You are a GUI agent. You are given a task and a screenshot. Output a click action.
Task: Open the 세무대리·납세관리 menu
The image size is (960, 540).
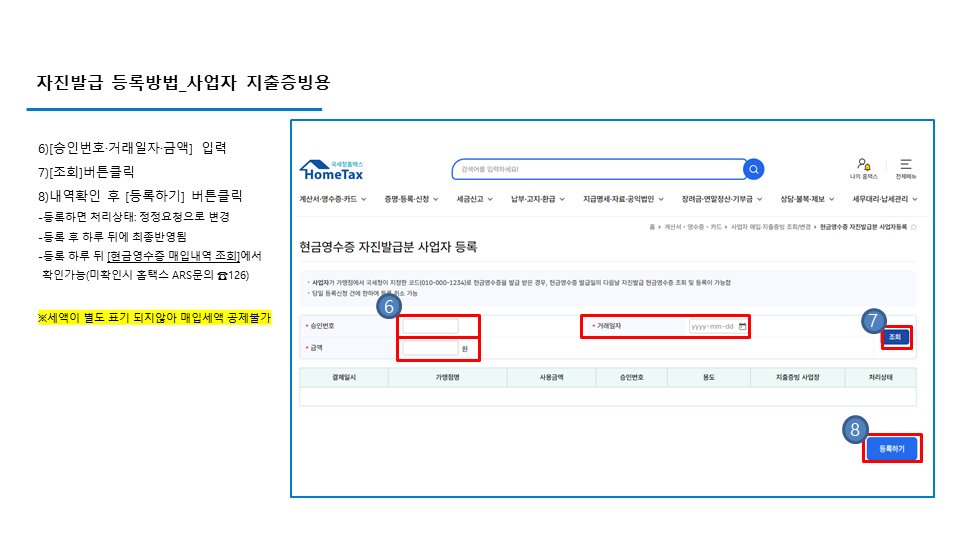pos(884,199)
